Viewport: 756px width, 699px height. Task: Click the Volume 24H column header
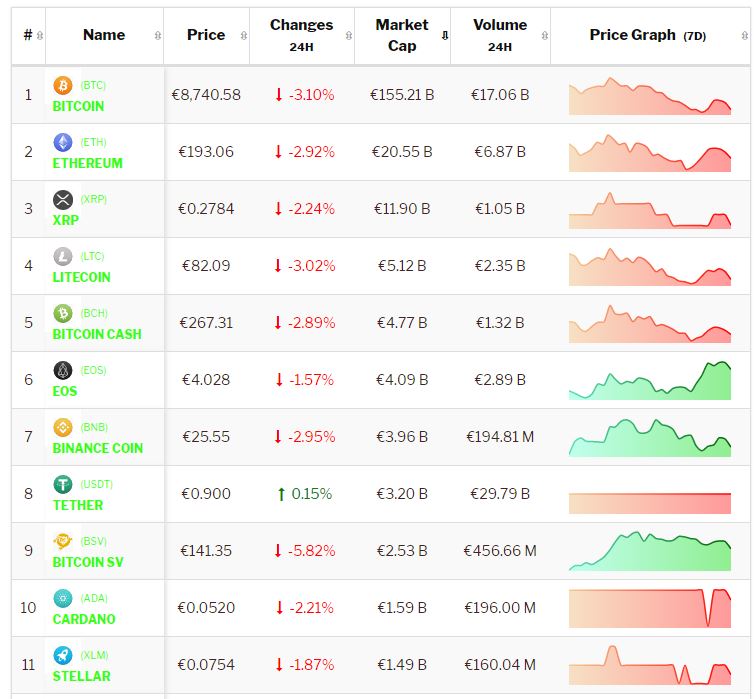point(499,35)
